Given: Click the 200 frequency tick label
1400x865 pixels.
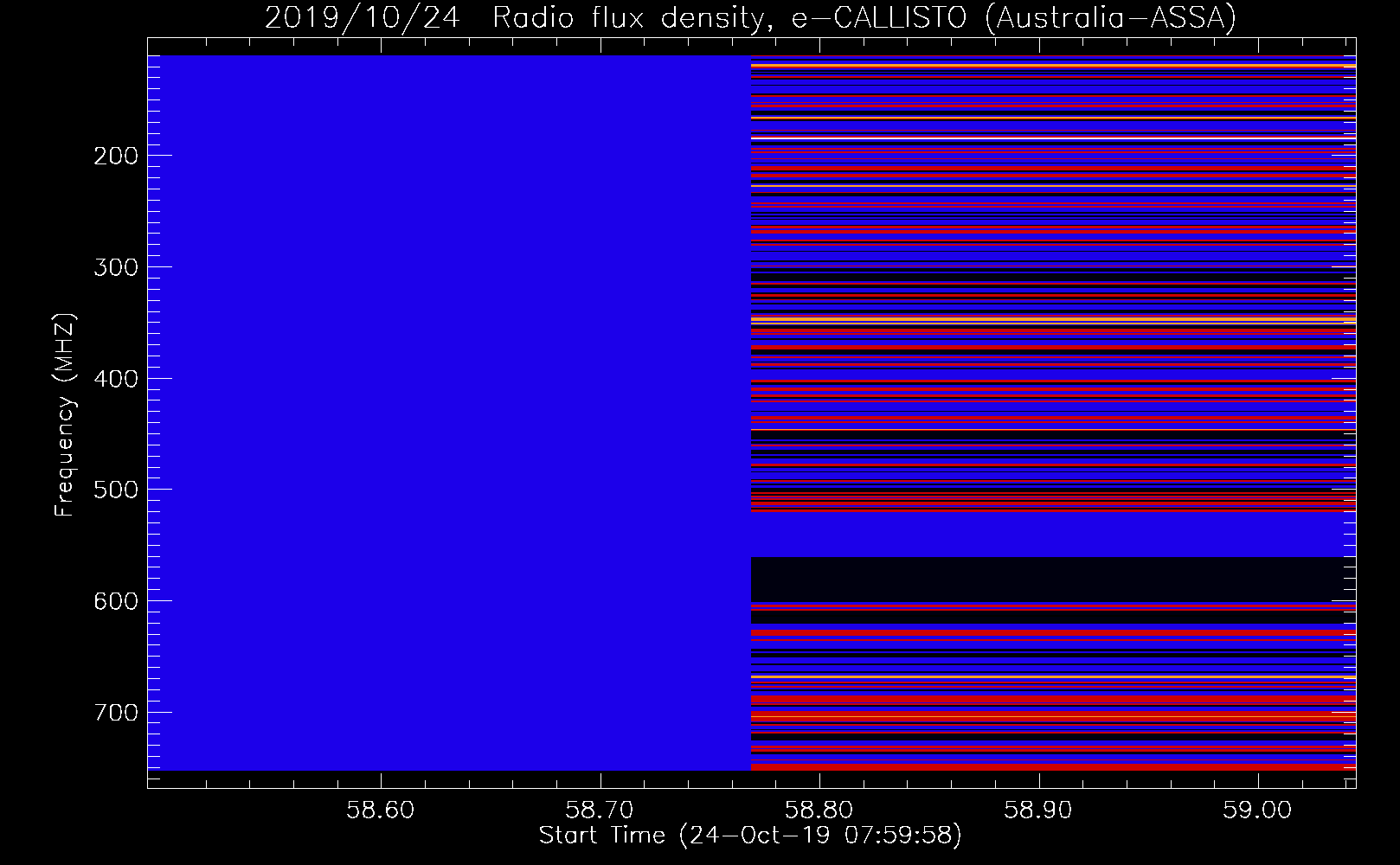Looking at the screenshot, I should (116, 156).
